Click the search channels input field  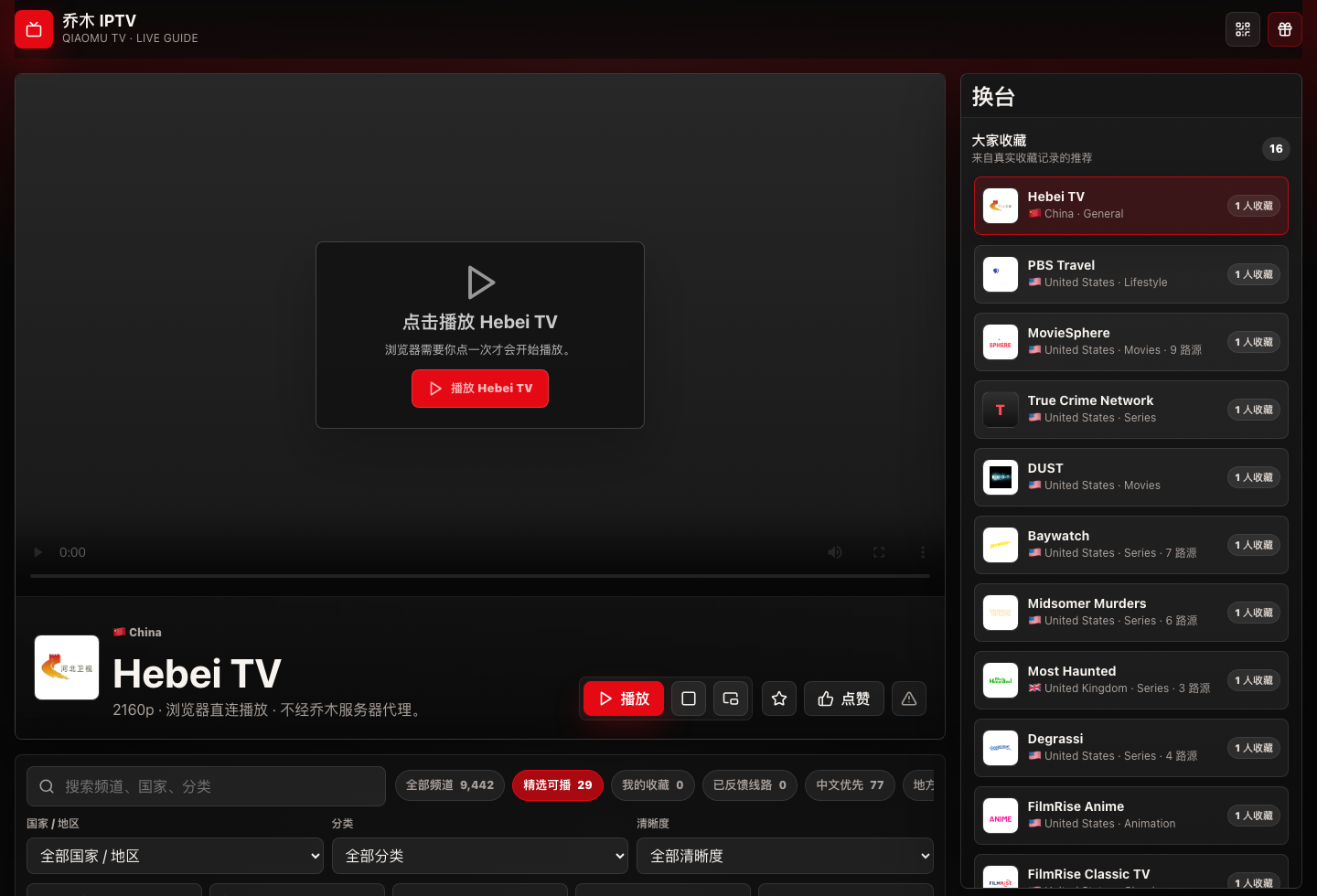pos(206,786)
